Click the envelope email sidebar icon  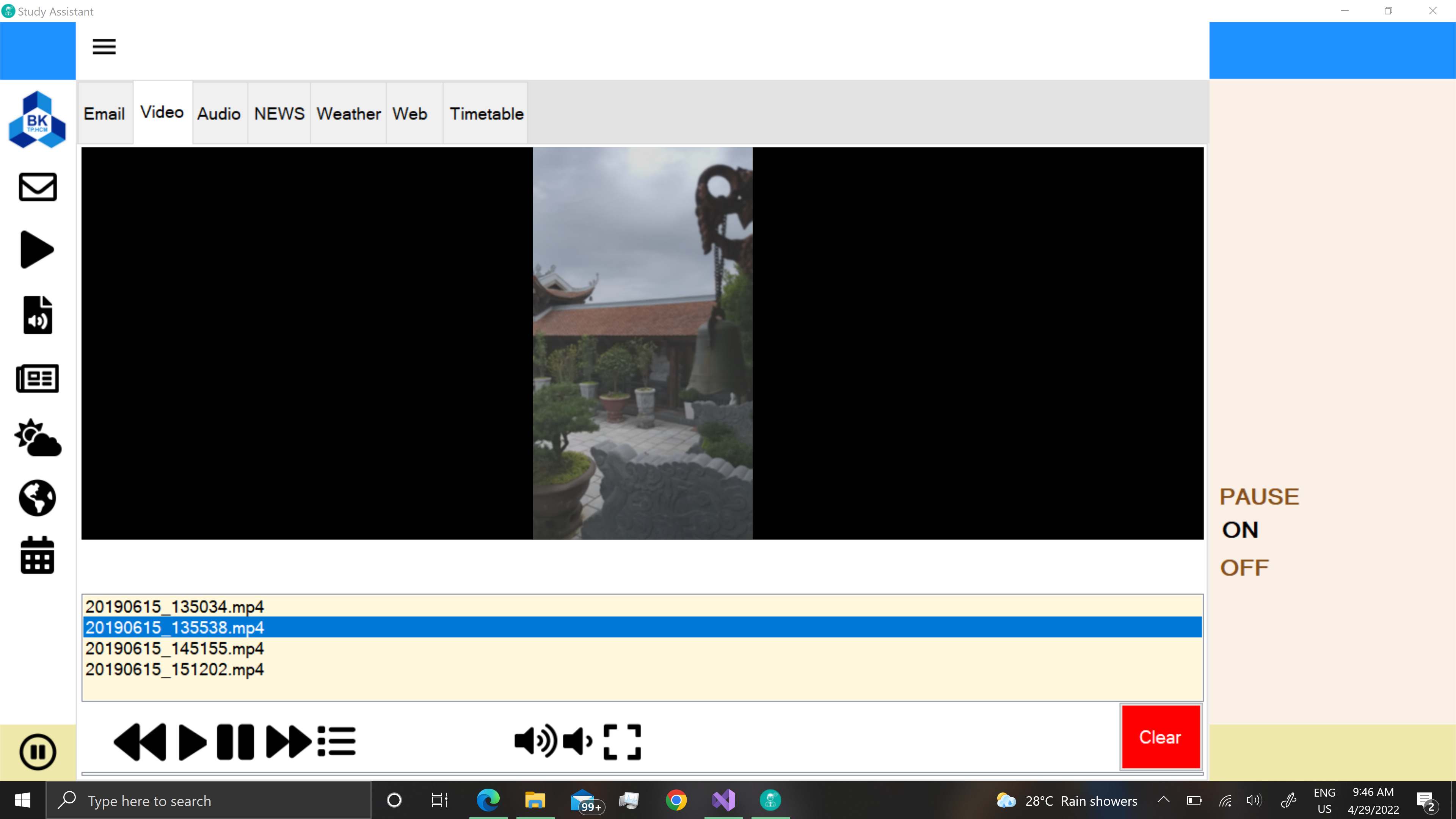click(37, 187)
